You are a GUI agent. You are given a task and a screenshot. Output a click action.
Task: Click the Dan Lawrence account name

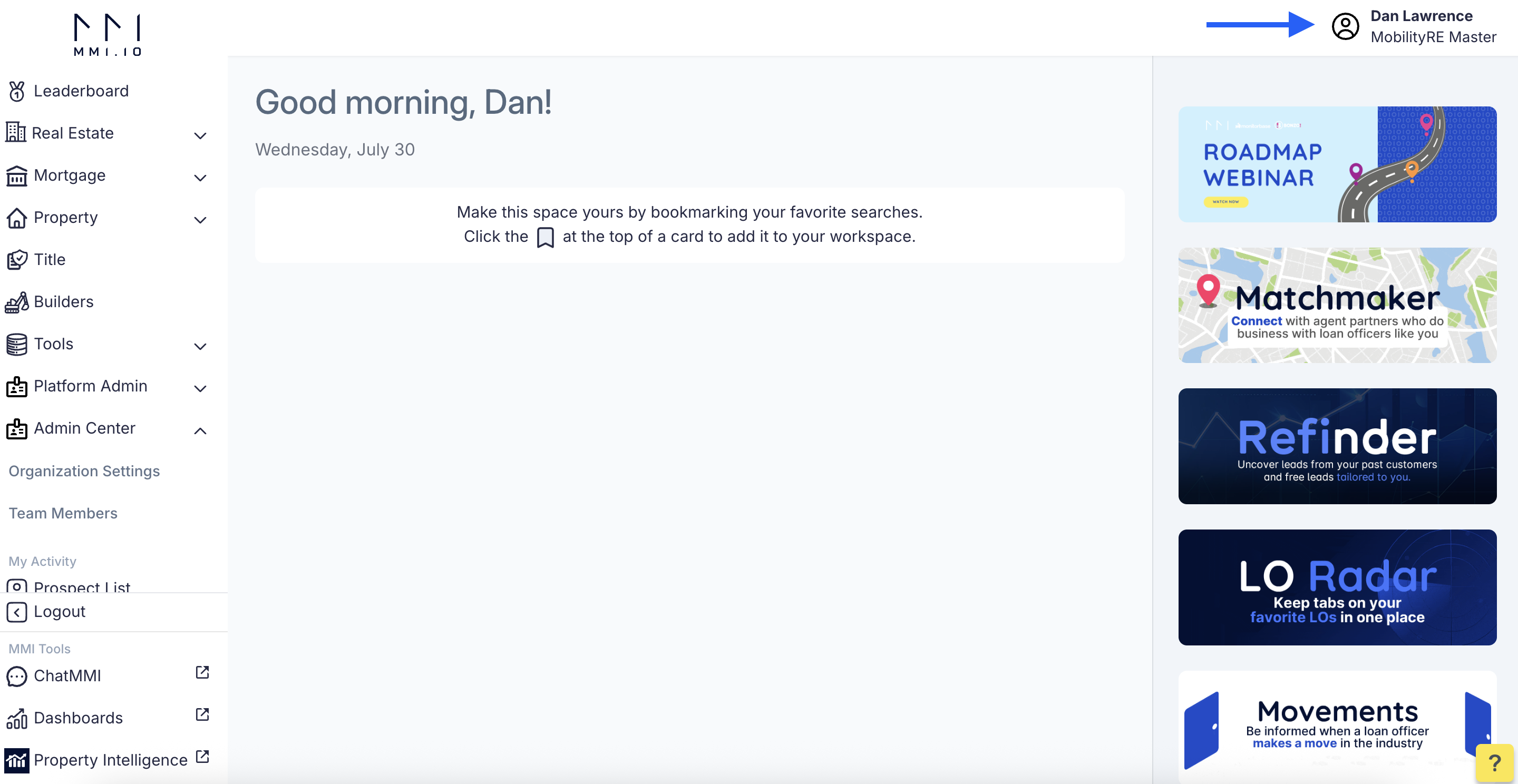tap(1422, 16)
